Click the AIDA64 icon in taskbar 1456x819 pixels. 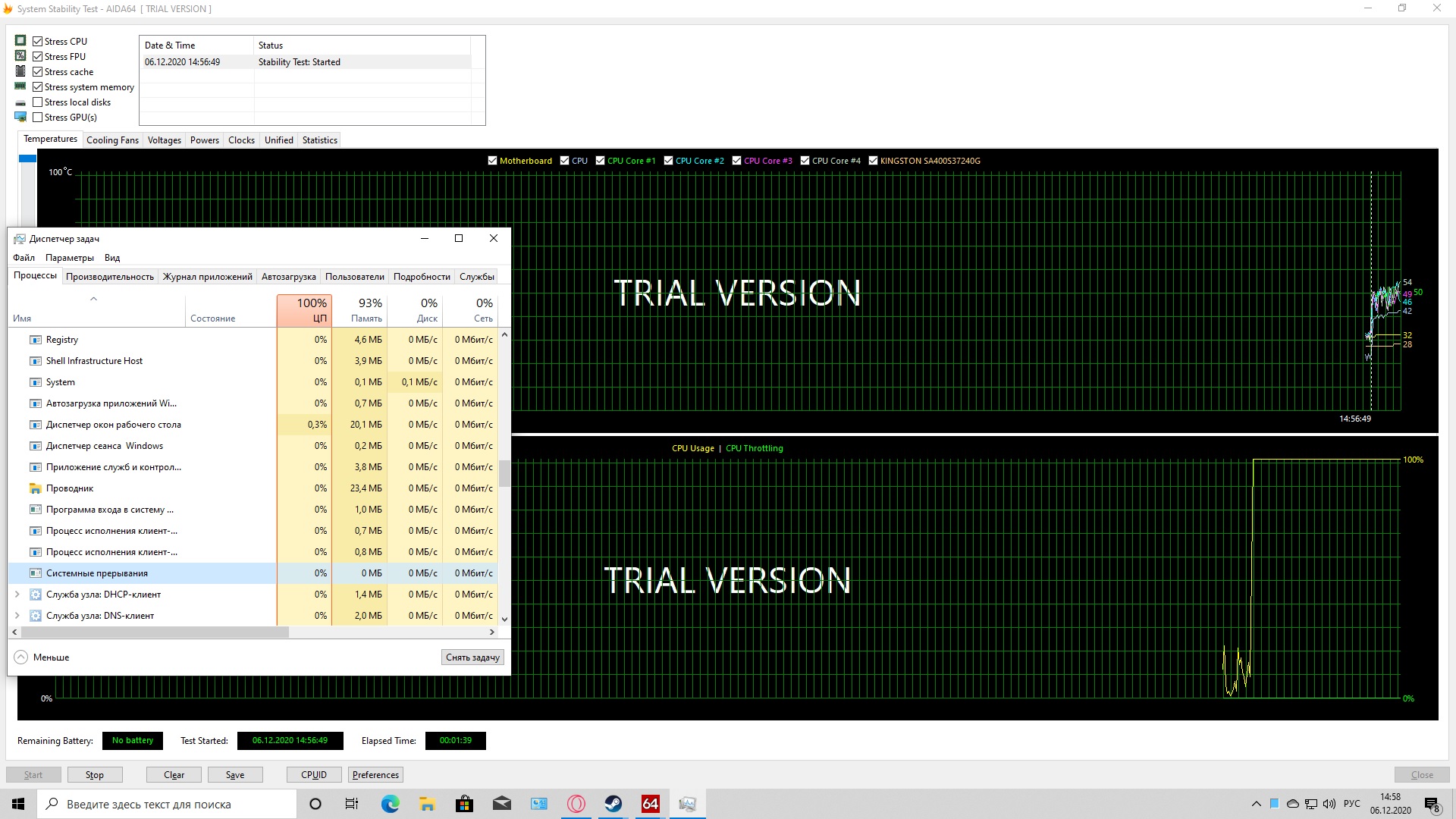point(650,804)
